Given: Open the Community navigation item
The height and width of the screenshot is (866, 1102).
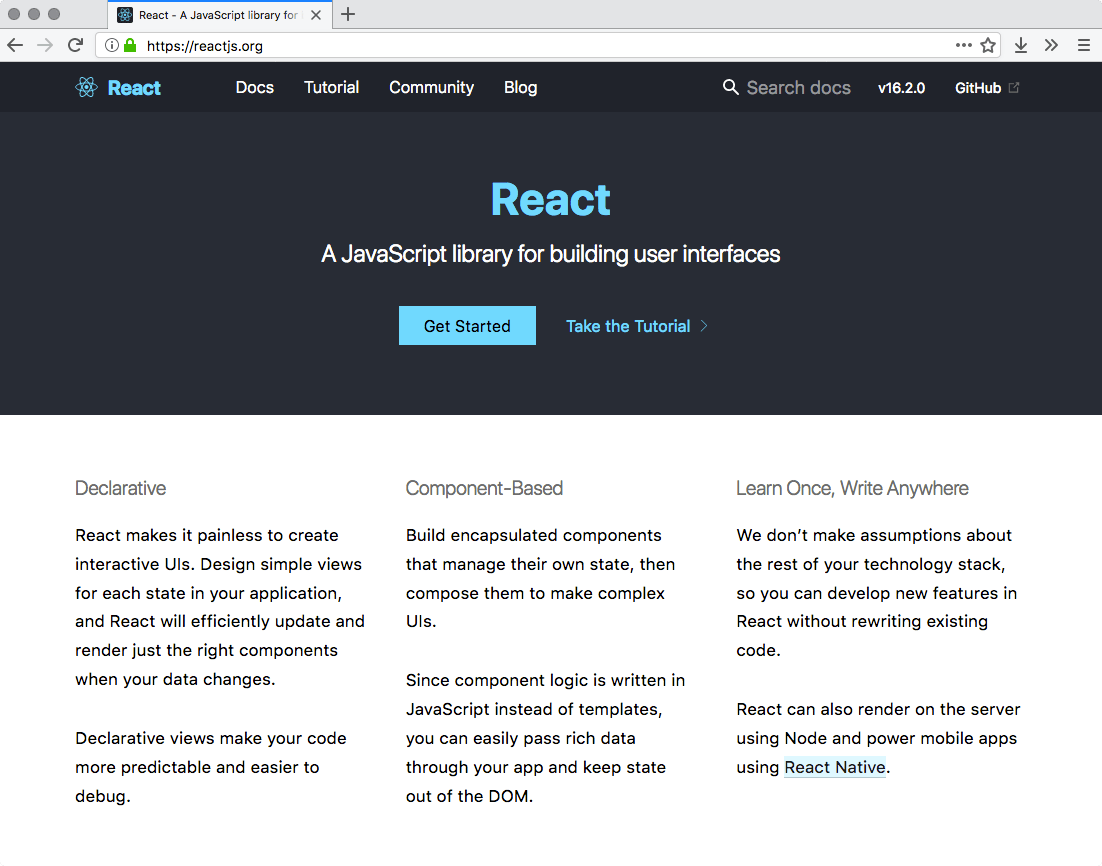Looking at the screenshot, I should [431, 88].
